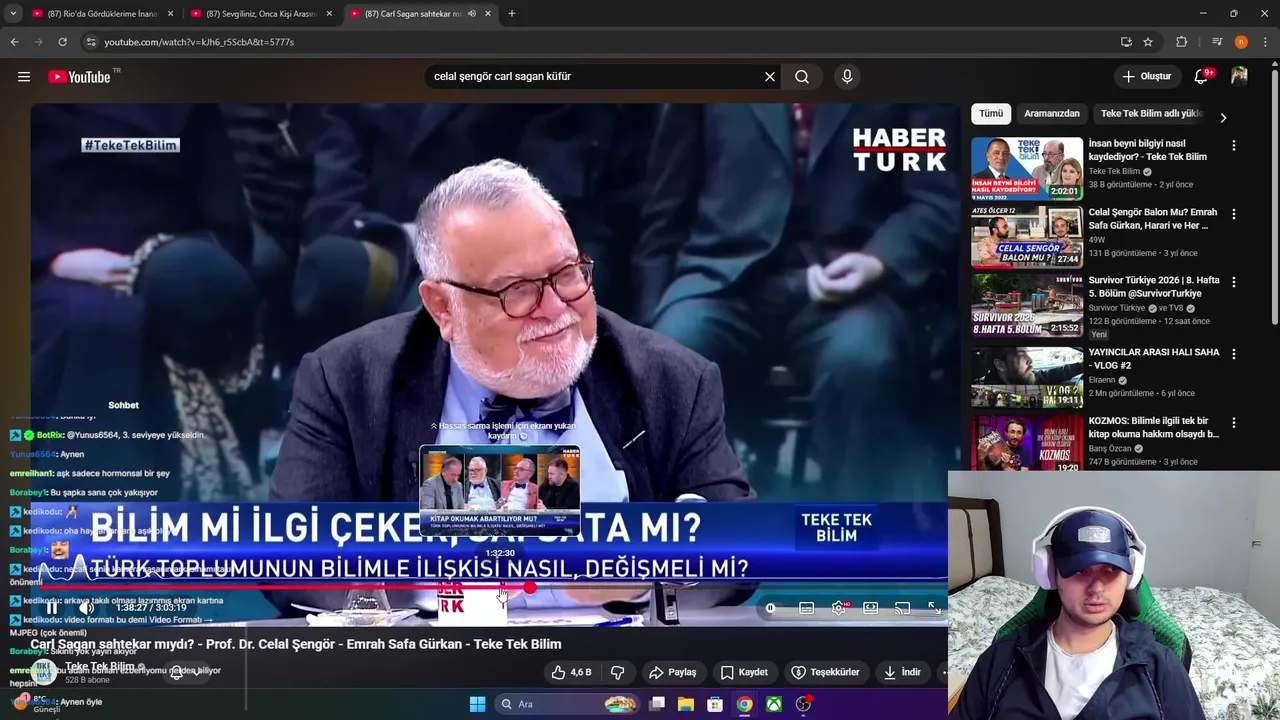Toggle subtitles in the player

point(806,608)
